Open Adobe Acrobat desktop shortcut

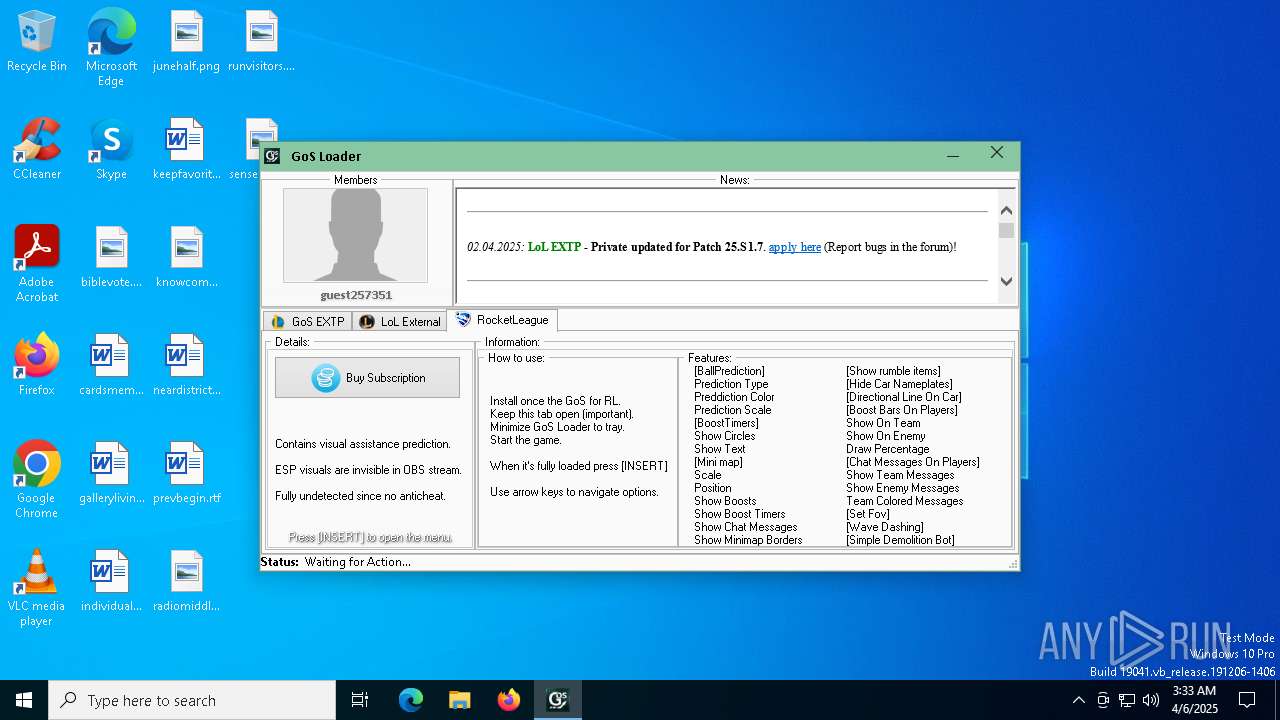37,264
